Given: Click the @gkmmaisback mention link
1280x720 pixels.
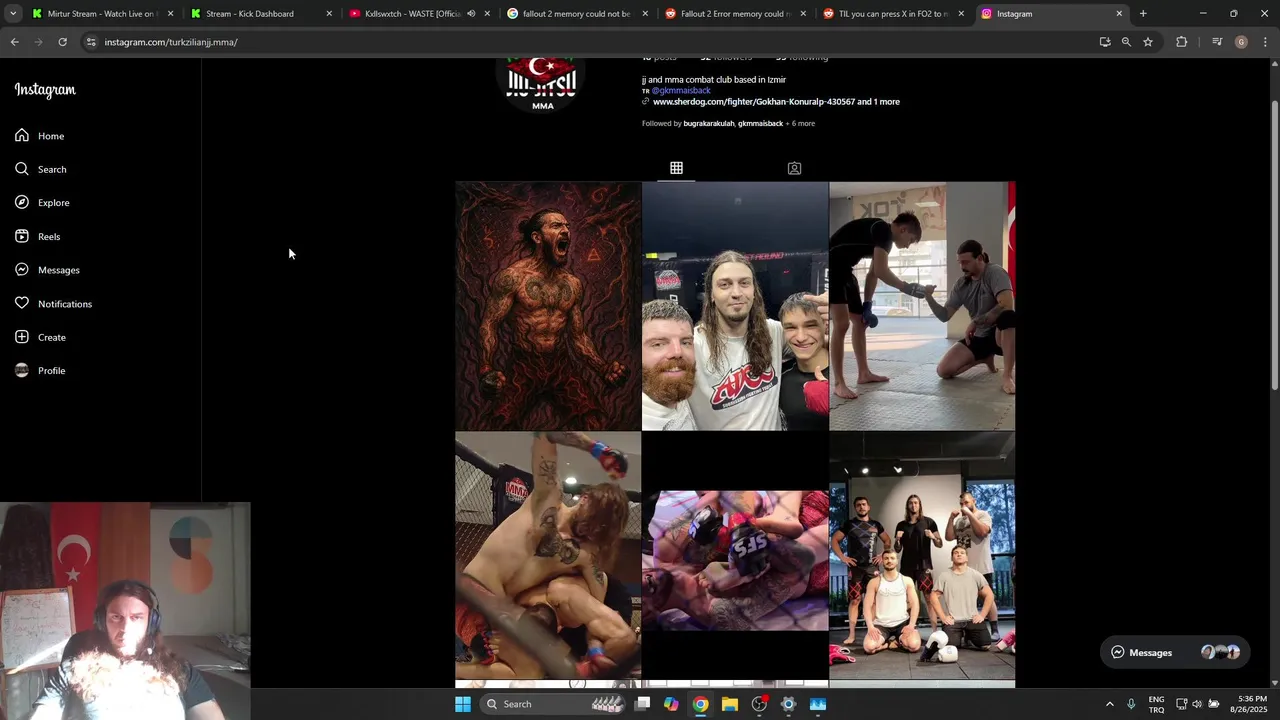Looking at the screenshot, I should [x=681, y=91].
